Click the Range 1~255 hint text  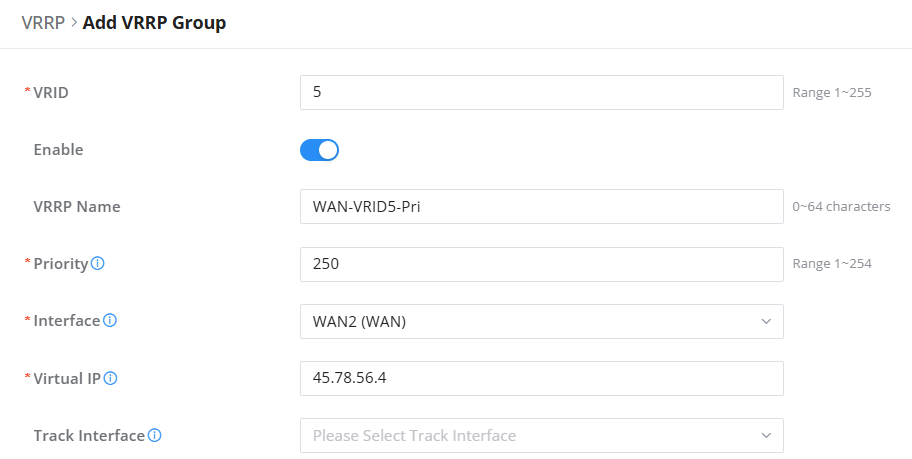click(832, 92)
